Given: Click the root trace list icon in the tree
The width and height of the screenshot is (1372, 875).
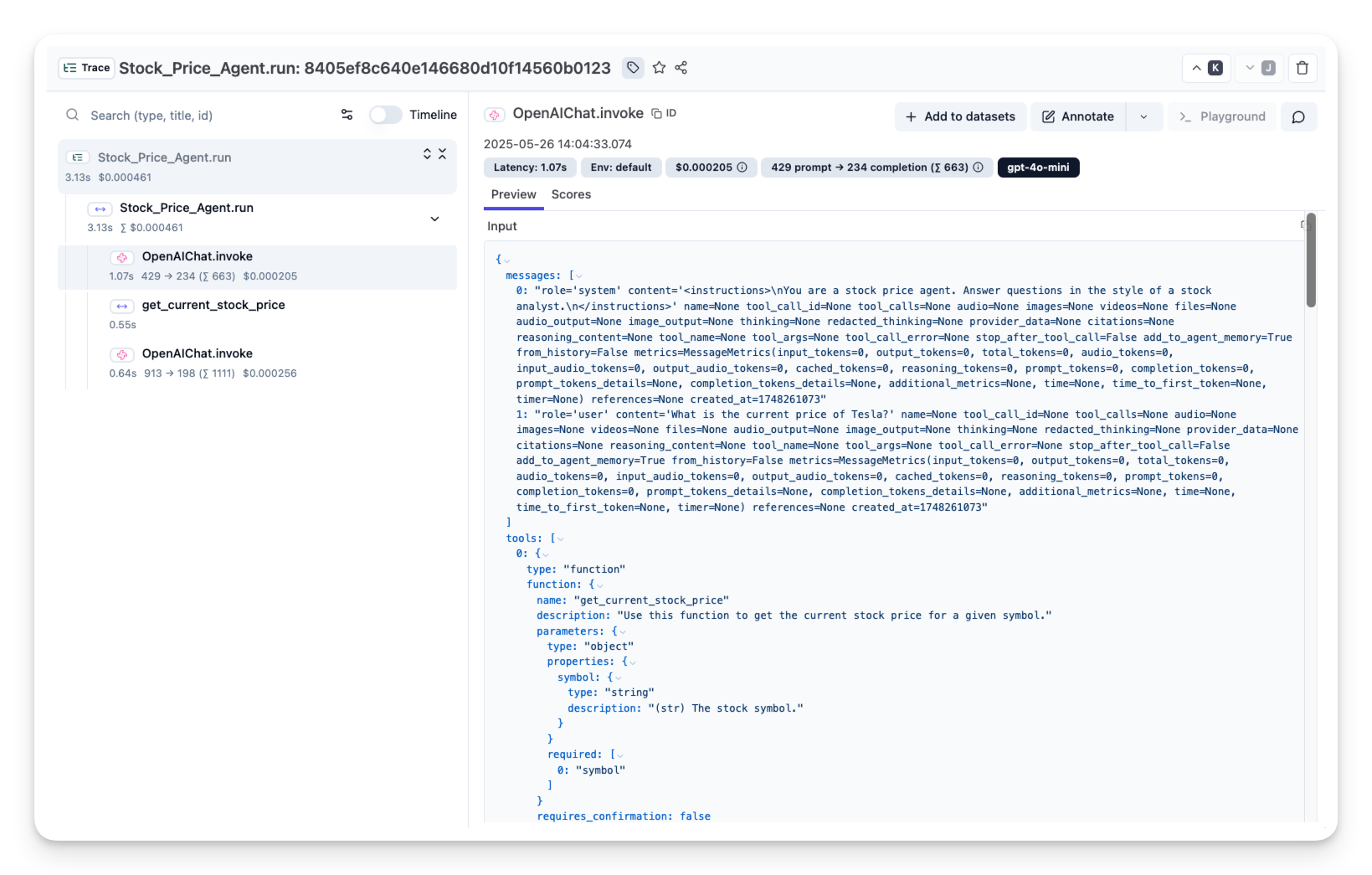Looking at the screenshot, I should click(x=78, y=157).
